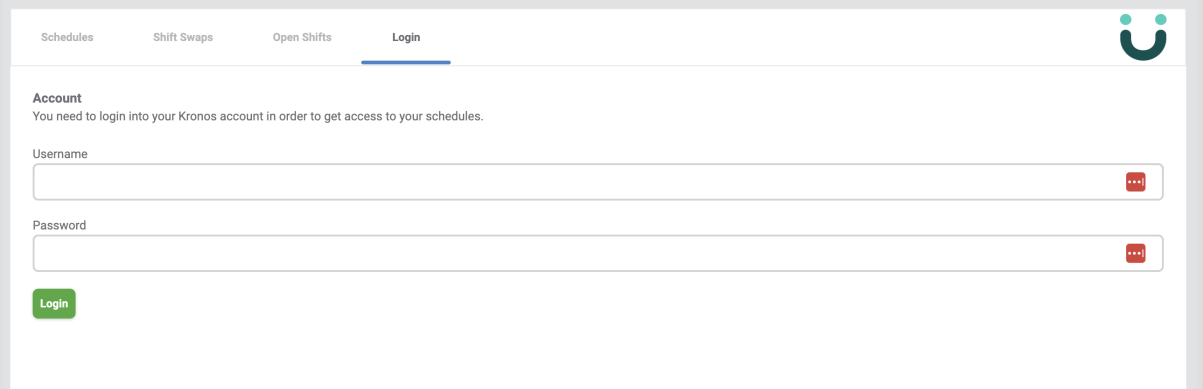Focus the Username input field
The height and width of the screenshot is (389, 1203).
point(598,182)
